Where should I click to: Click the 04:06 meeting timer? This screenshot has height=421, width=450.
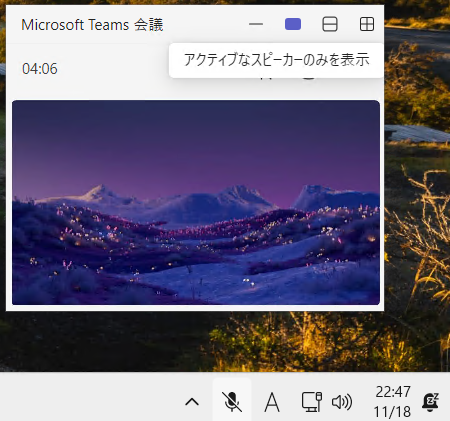pos(40,69)
